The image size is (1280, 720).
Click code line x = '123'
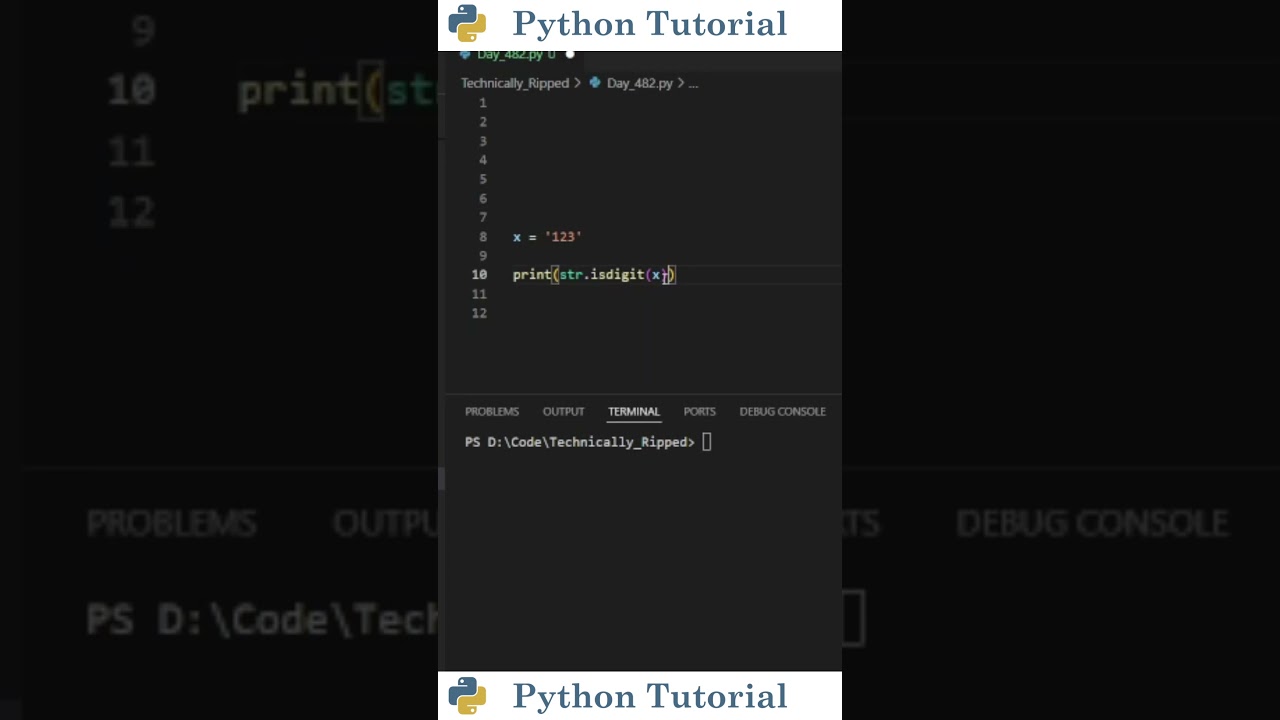pyautogui.click(x=547, y=237)
